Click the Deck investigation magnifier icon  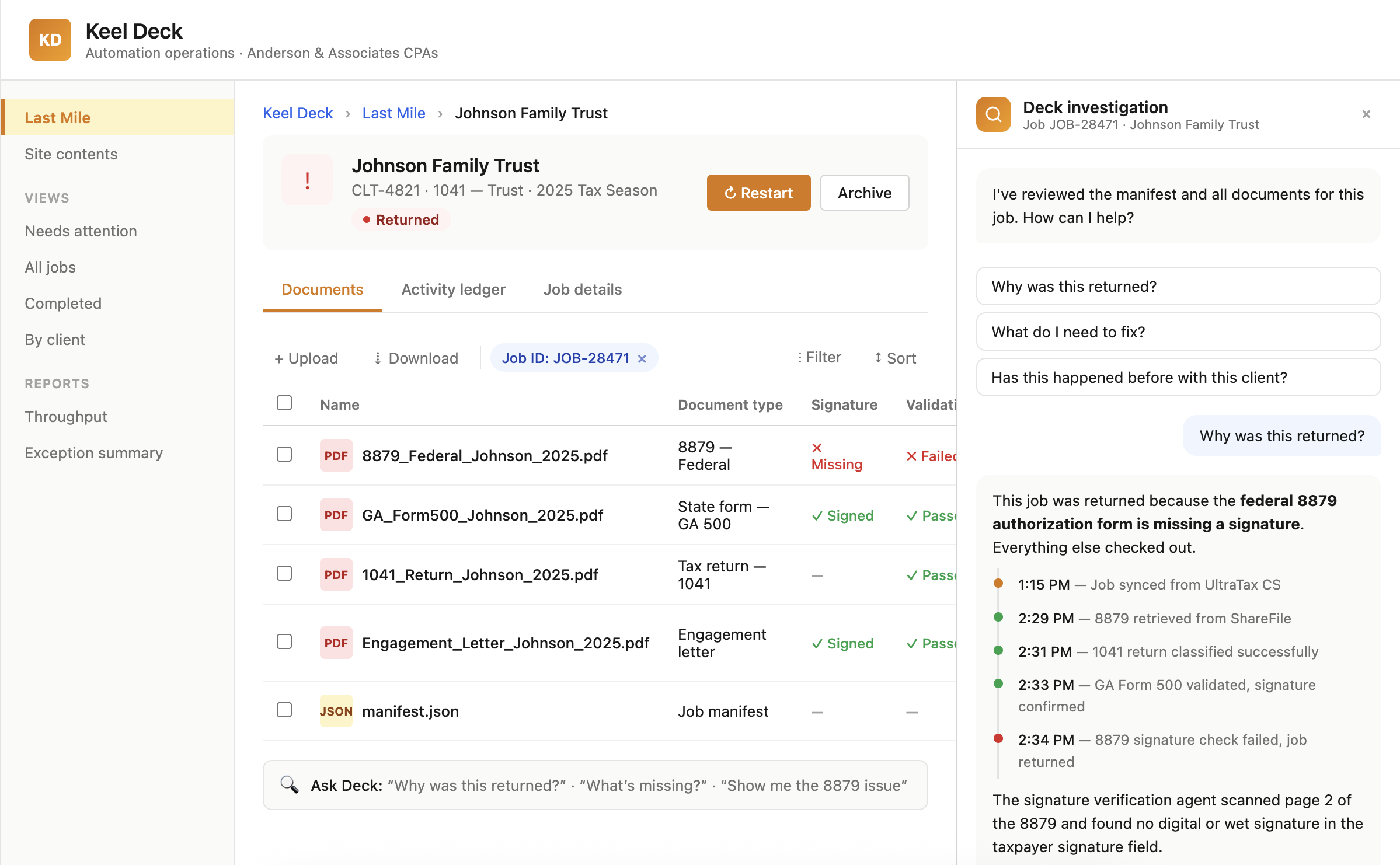tap(993, 114)
